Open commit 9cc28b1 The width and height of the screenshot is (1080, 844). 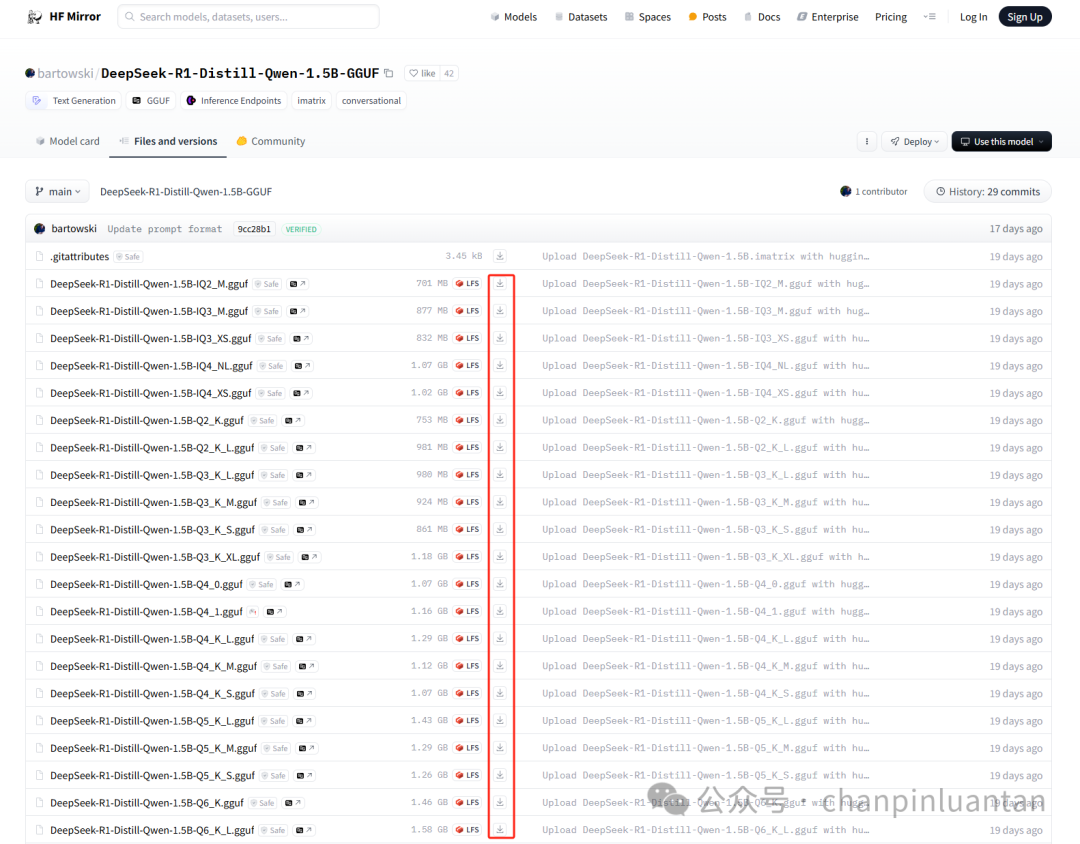click(x=254, y=229)
